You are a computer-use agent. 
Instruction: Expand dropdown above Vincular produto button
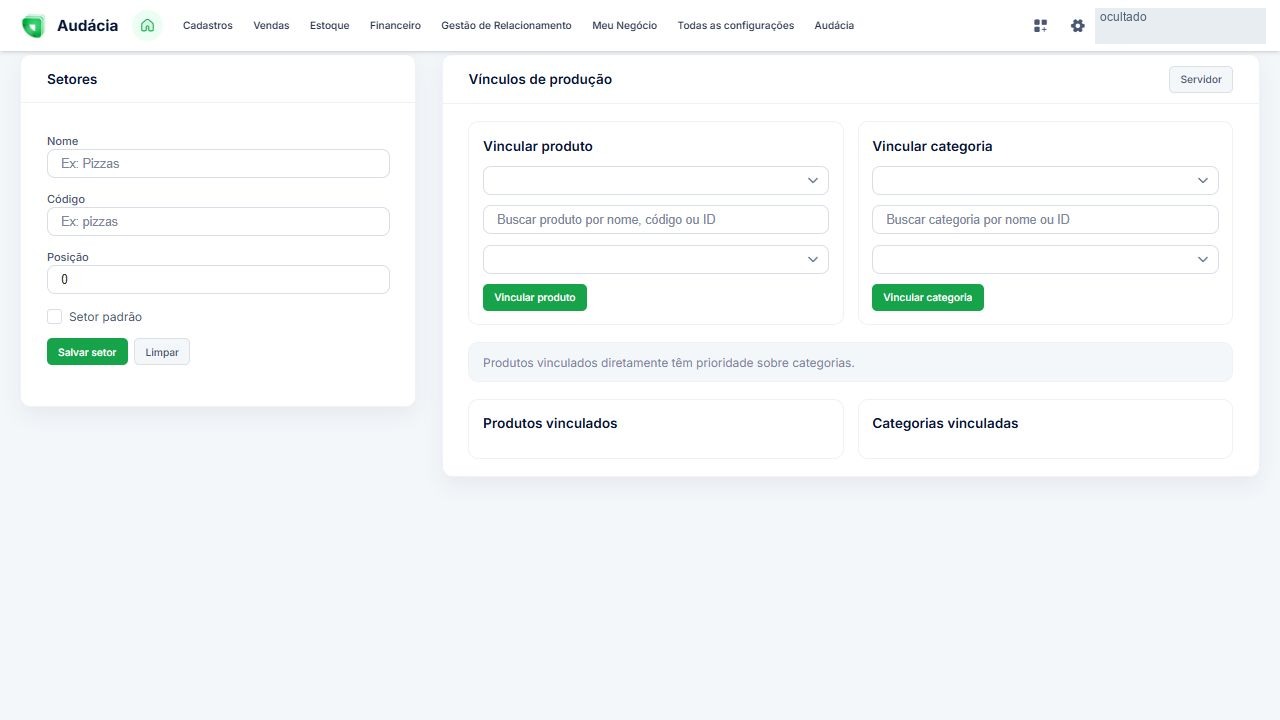(656, 260)
